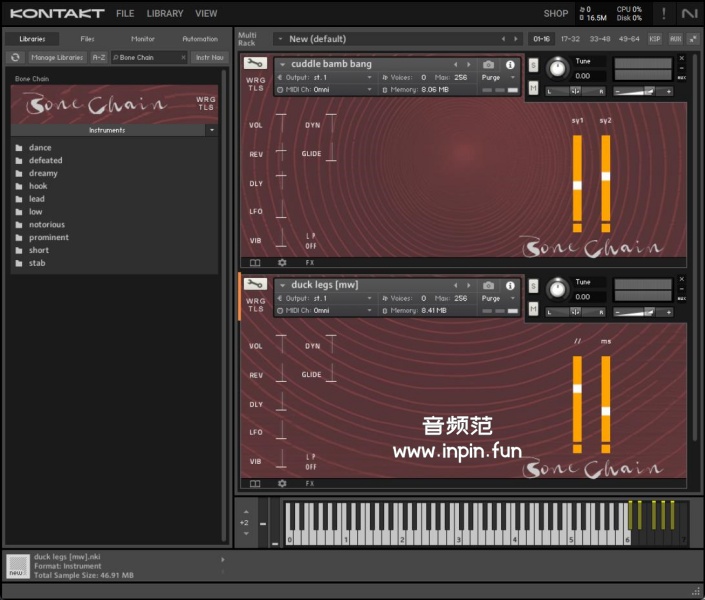Image resolution: width=705 pixels, height=600 pixels.
Task: Switch to the Files tab
Action: coord(88,39)
